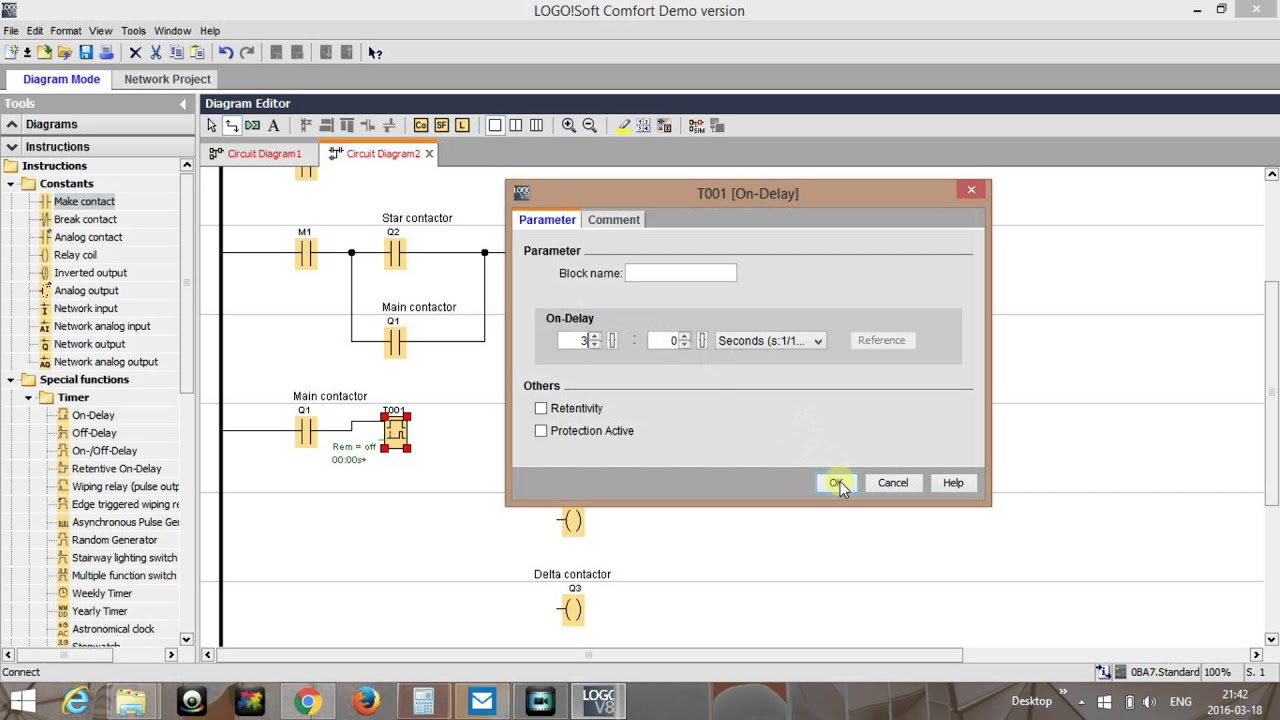
Task: Select Relay coil in Constants tree
Action: coord(75,255)
